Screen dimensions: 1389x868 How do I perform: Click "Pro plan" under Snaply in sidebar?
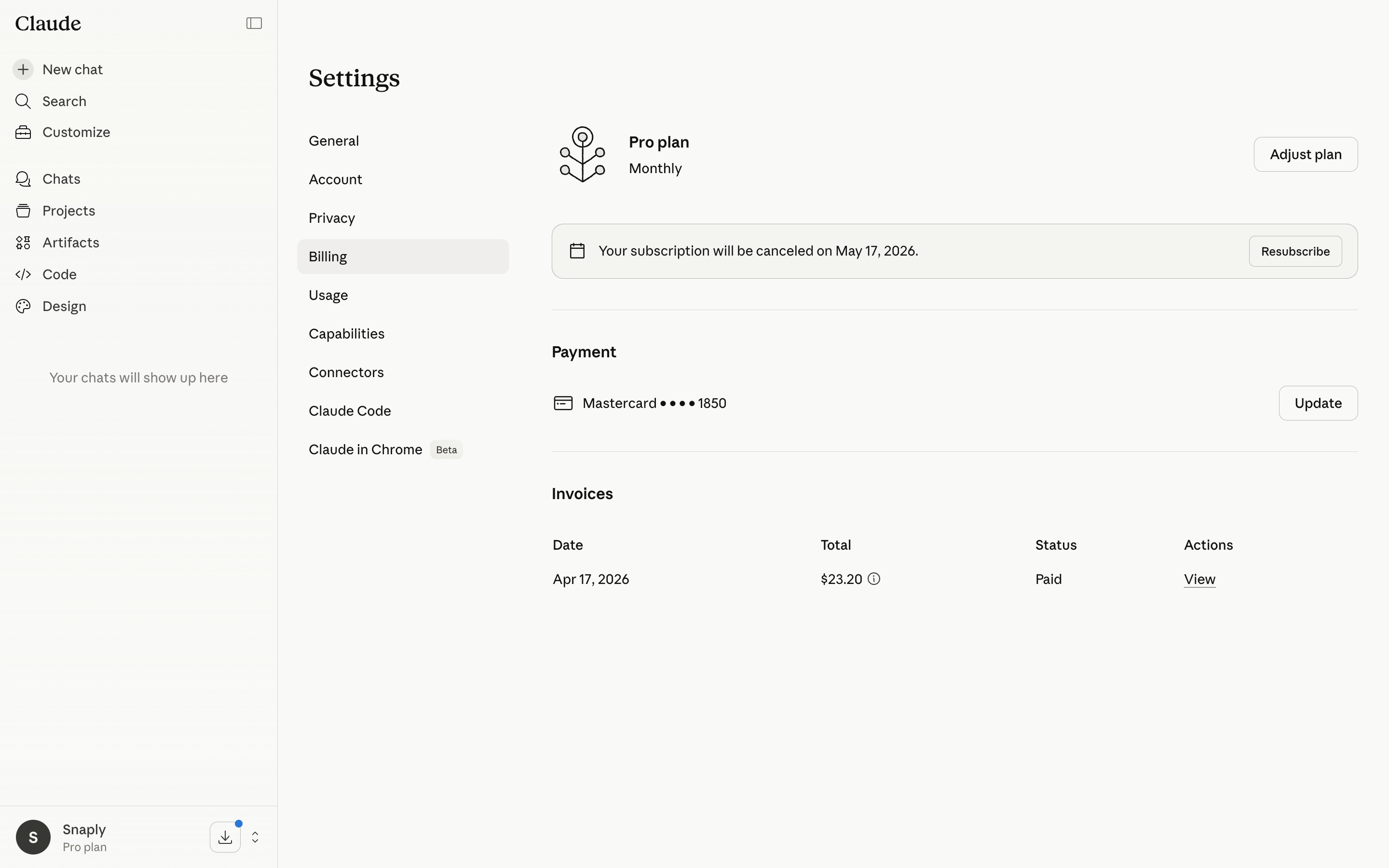click(x=84, y=847)
